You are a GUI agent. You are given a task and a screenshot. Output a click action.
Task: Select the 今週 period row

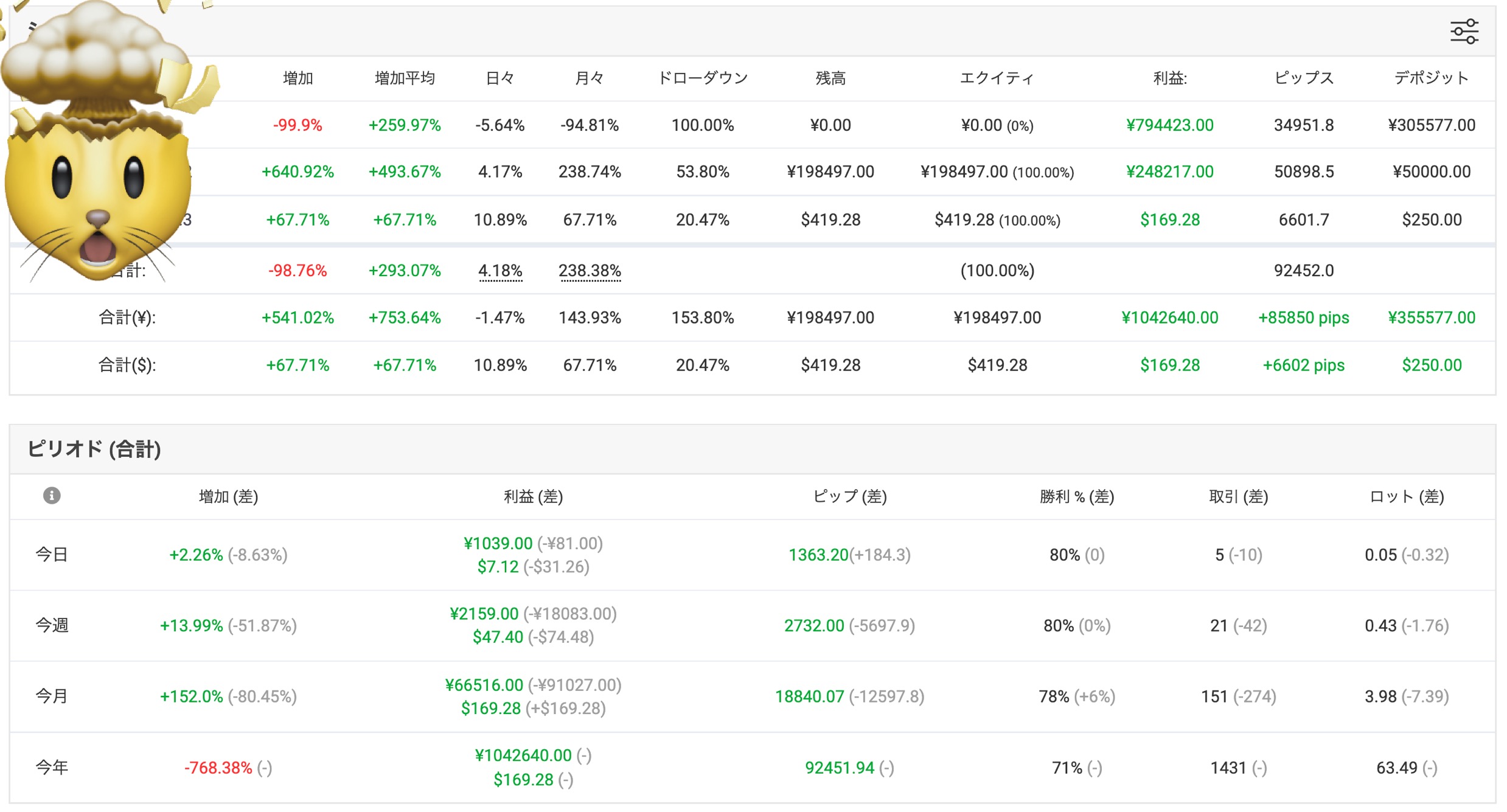753,625
